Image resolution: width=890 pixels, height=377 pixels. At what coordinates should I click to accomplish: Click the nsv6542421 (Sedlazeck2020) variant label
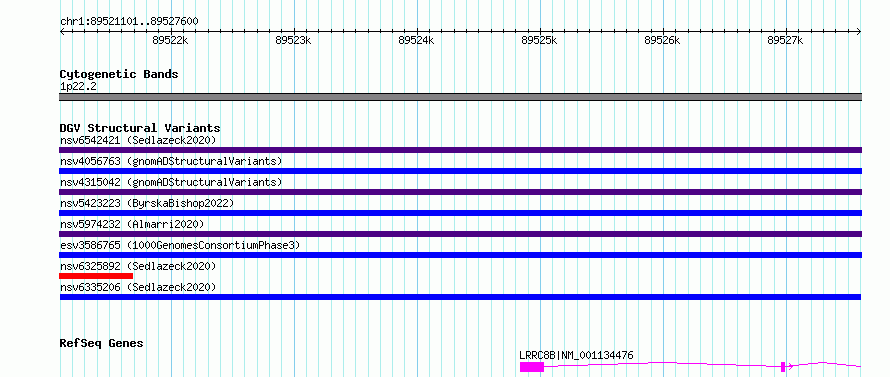tap(138, 140)
